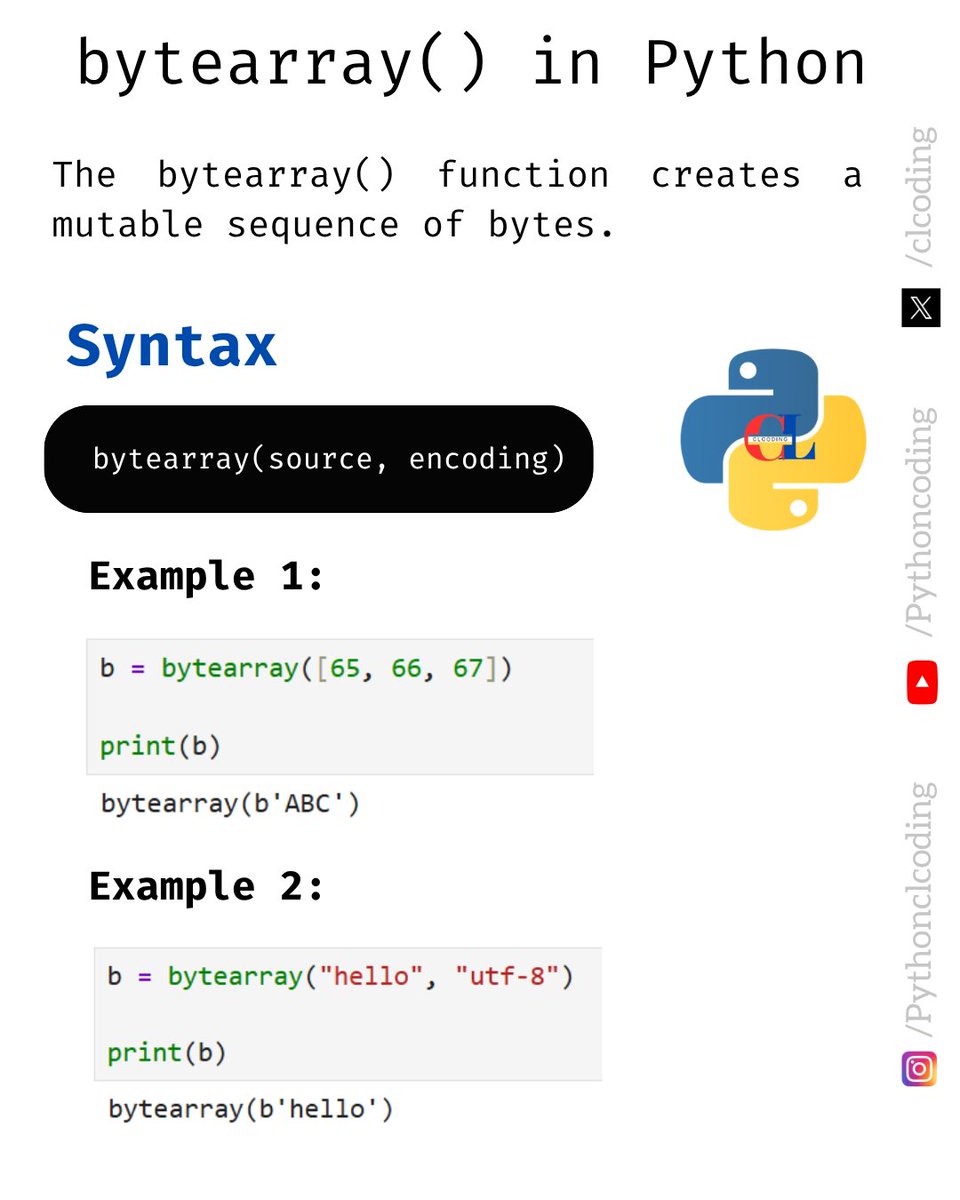This screenshot has width=960, height=1200.
Task: Click code line with "hello", "utf-8"
Action: point(341,976)
